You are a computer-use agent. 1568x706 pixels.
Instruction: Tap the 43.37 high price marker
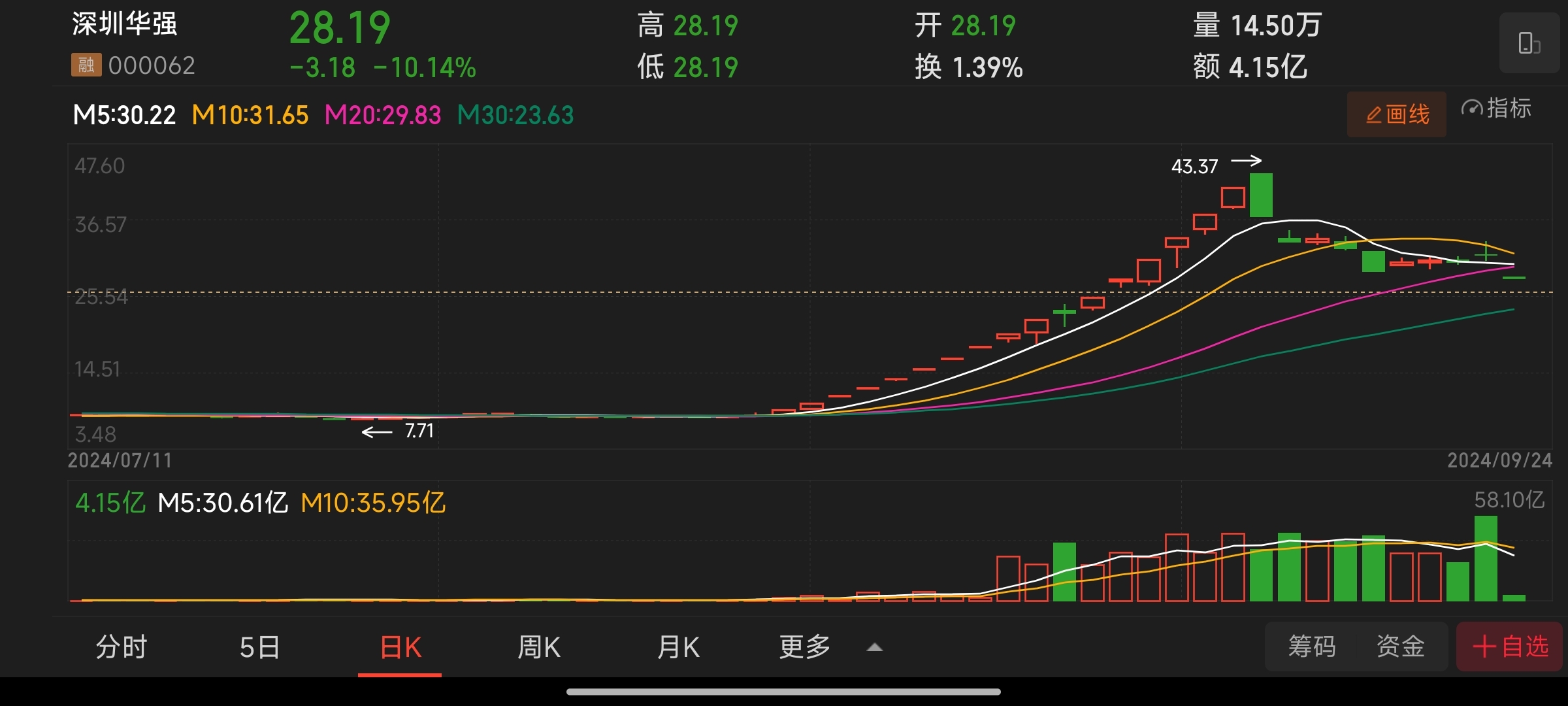pos(1194,166)
